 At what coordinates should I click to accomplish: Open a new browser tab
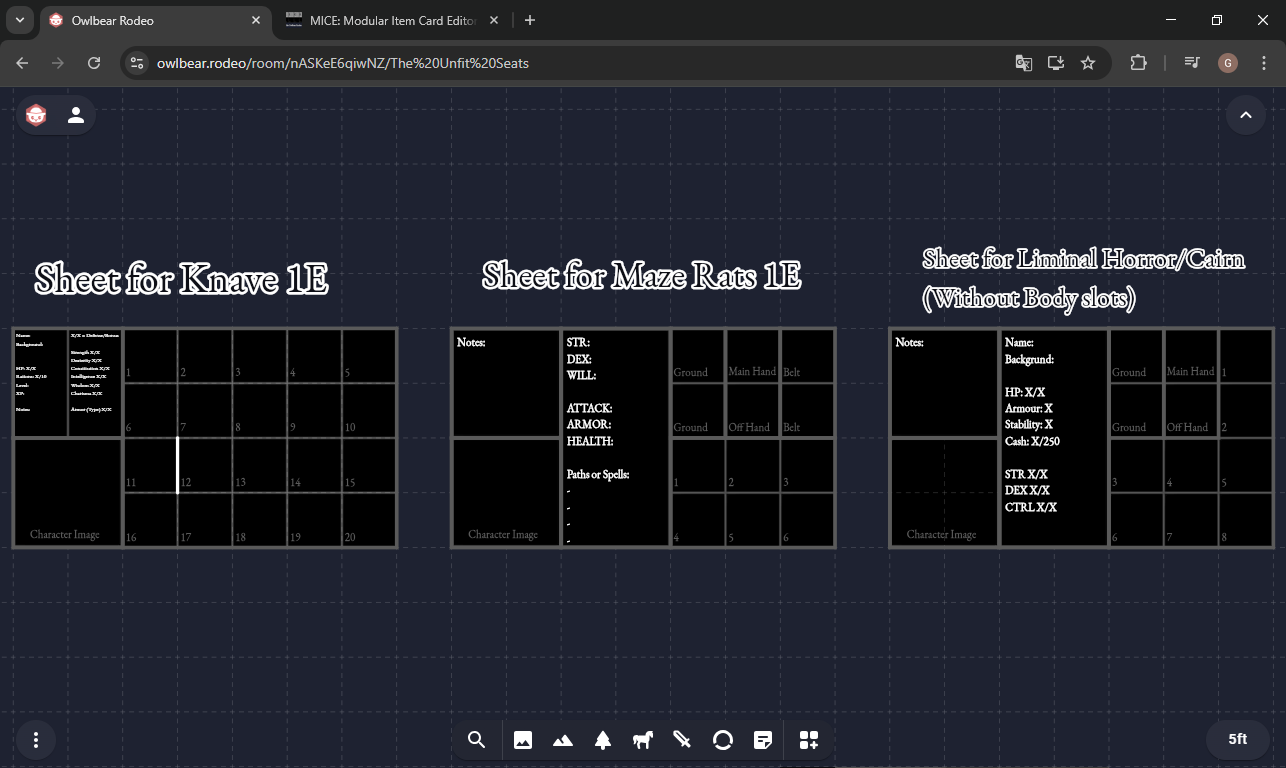(x=530, y=20)
